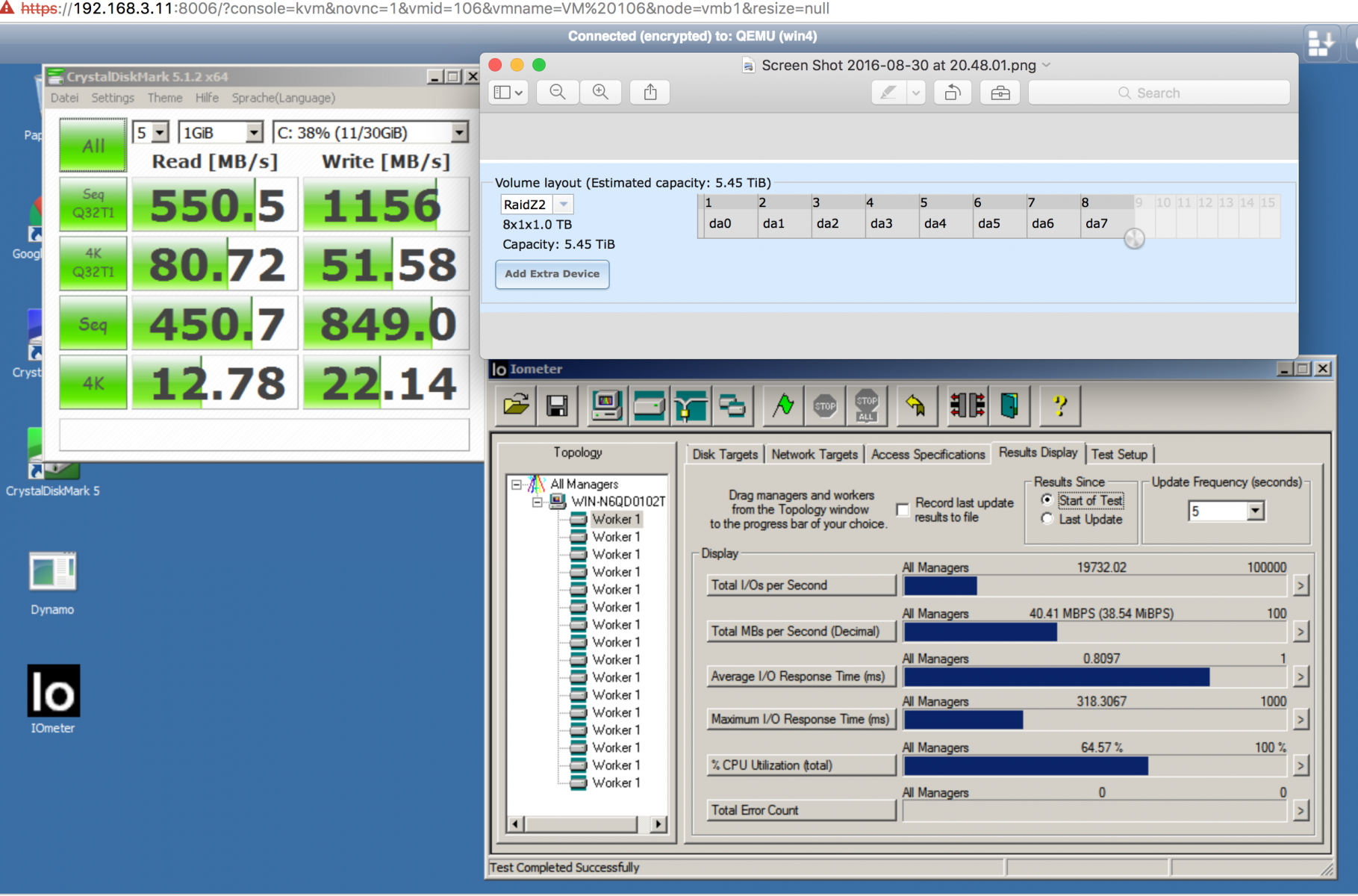Open the 1GiB test size dropdown
This screenshot has width=1358, height=896.
[254, 133]
